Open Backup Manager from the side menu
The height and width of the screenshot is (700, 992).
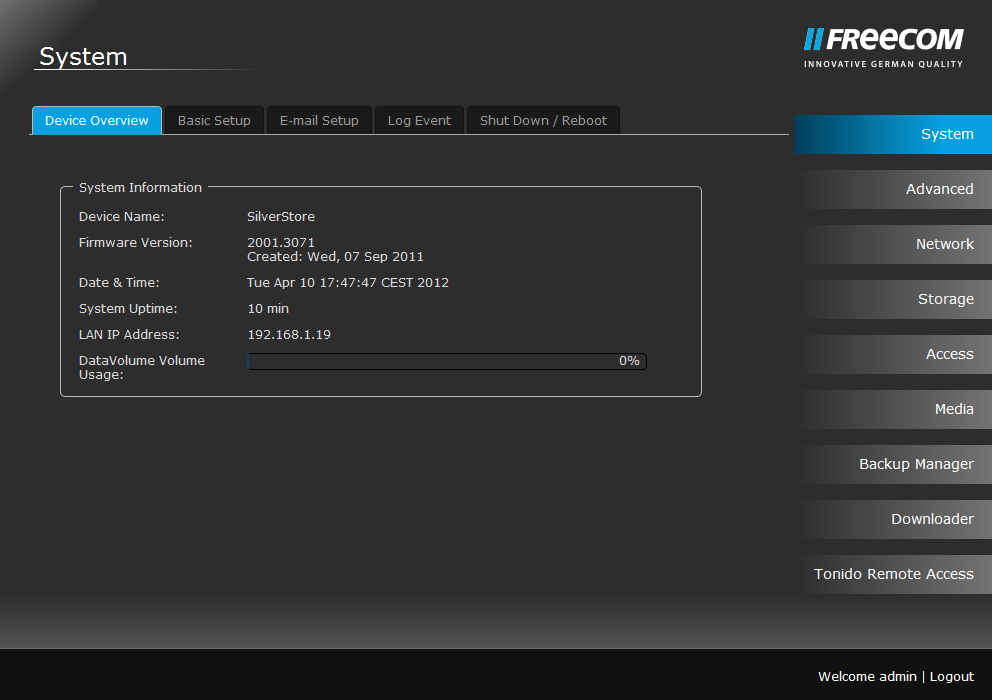(893, 465)
